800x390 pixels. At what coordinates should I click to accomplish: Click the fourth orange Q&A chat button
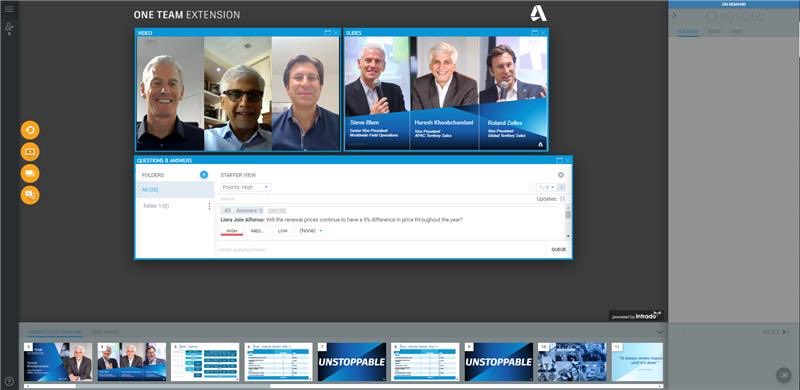30,195
